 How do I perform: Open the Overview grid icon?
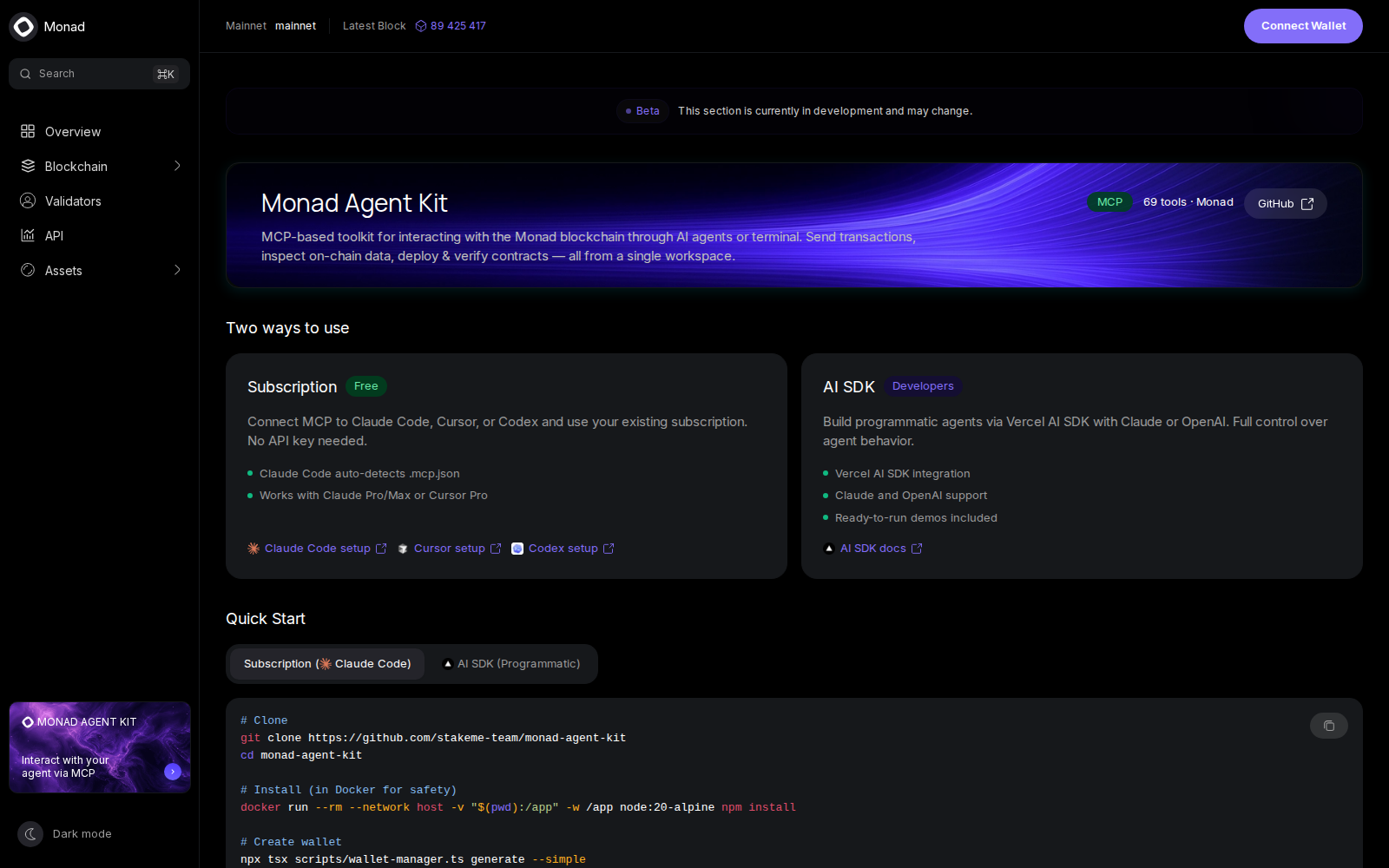28,131
